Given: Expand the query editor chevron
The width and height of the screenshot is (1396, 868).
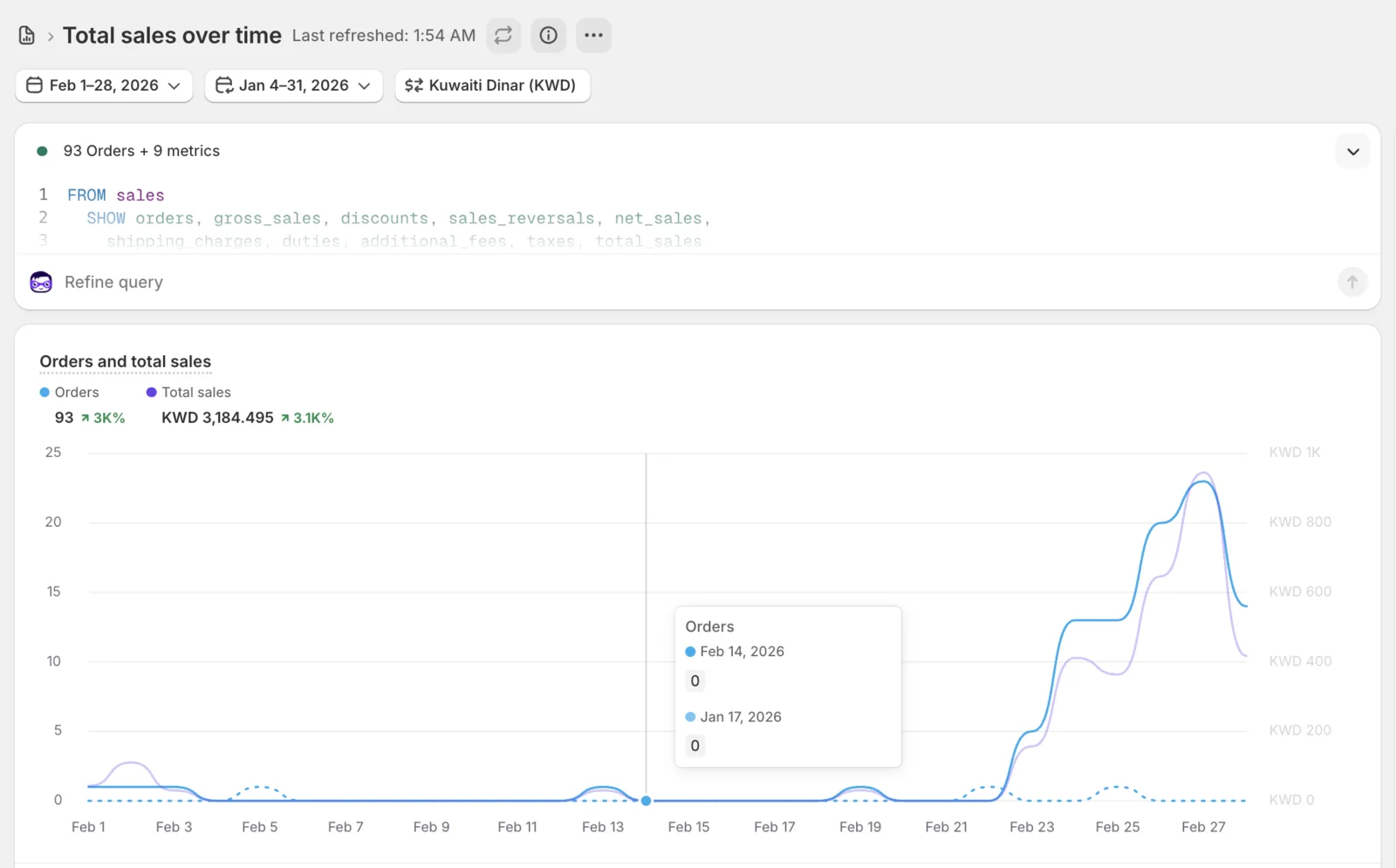Looking at the screenshot, I should (x=1353, y=152).
